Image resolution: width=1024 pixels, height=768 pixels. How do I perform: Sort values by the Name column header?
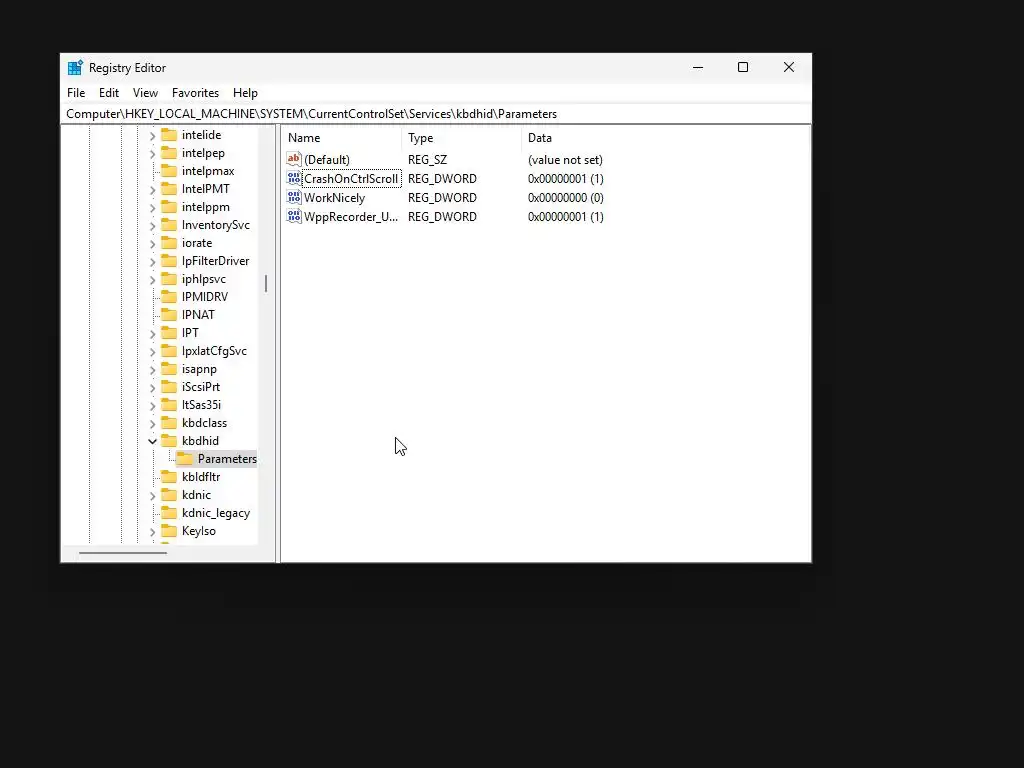pyautogui.click(x=342, y=138)
